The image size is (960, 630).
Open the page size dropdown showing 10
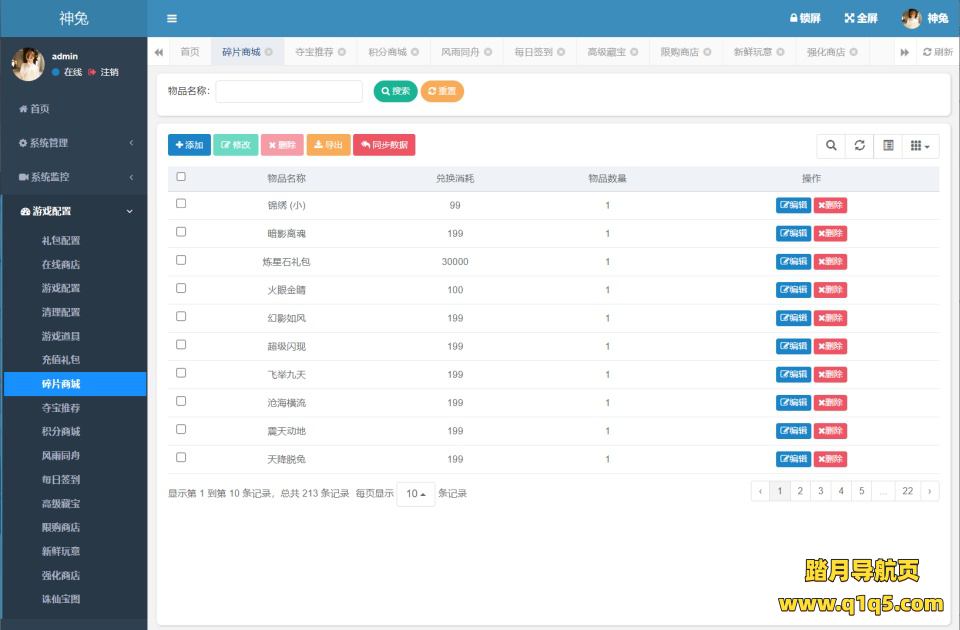(415, 494)
